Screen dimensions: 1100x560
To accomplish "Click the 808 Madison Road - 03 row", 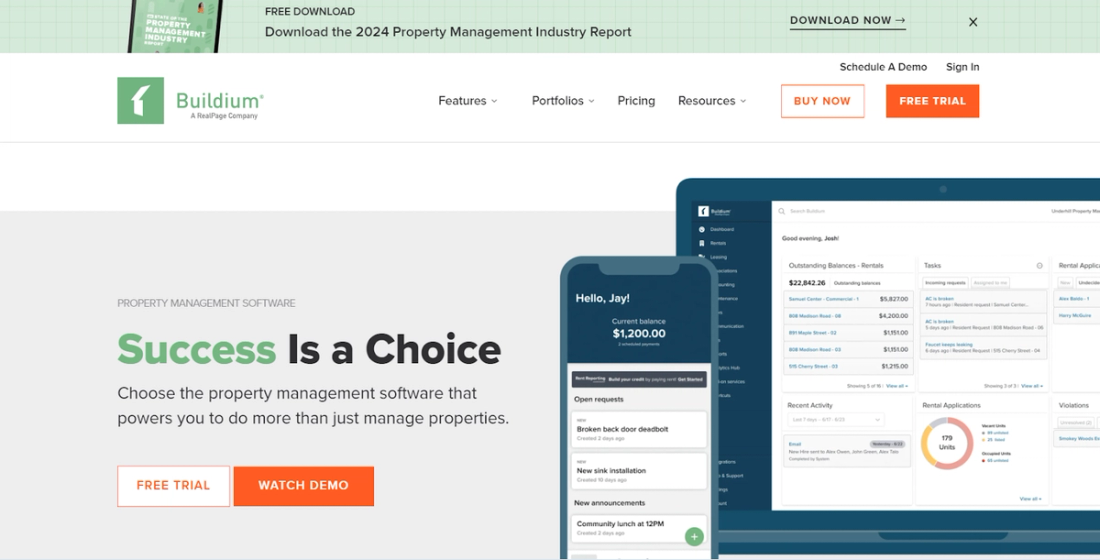I will pos(848,349).
